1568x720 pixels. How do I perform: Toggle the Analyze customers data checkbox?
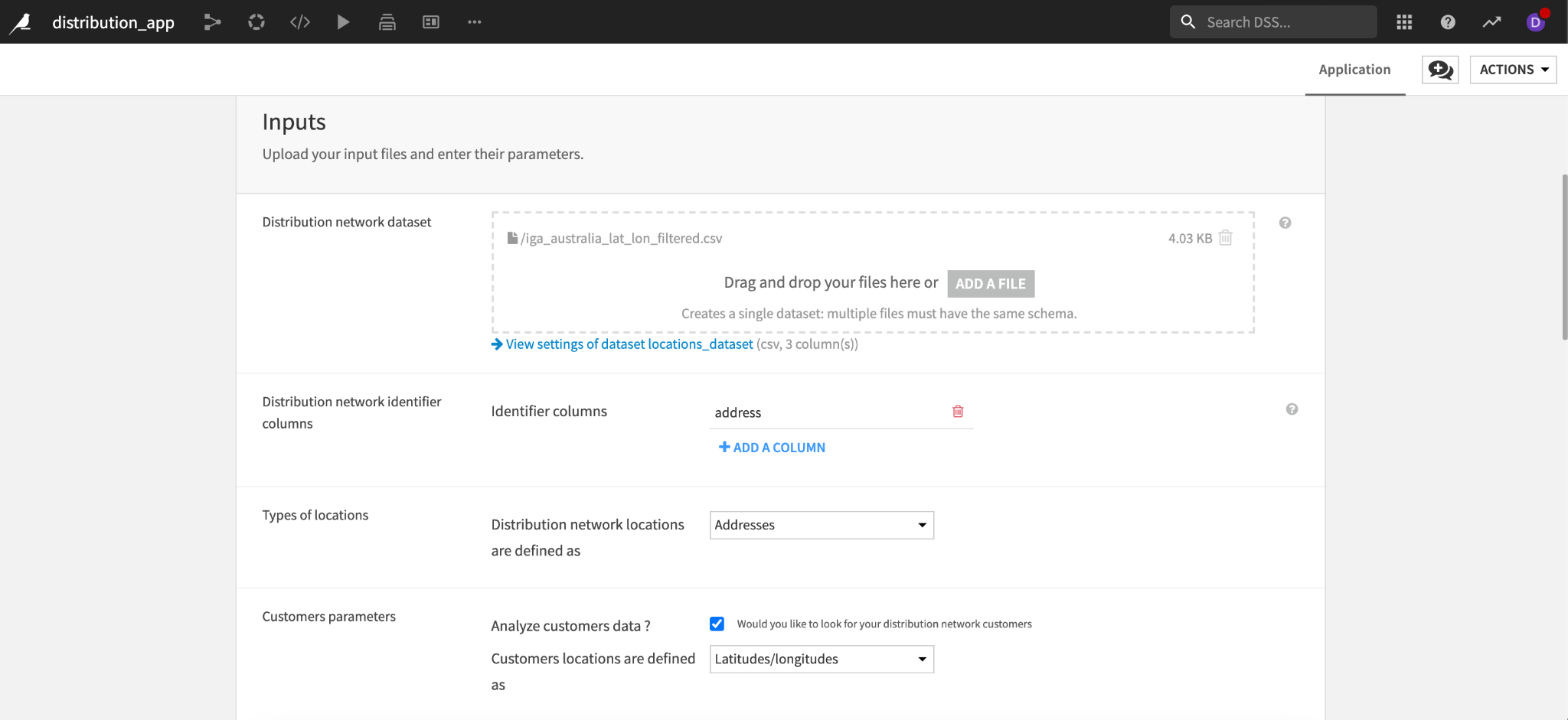pyautogui.click(x=717, y=624)
